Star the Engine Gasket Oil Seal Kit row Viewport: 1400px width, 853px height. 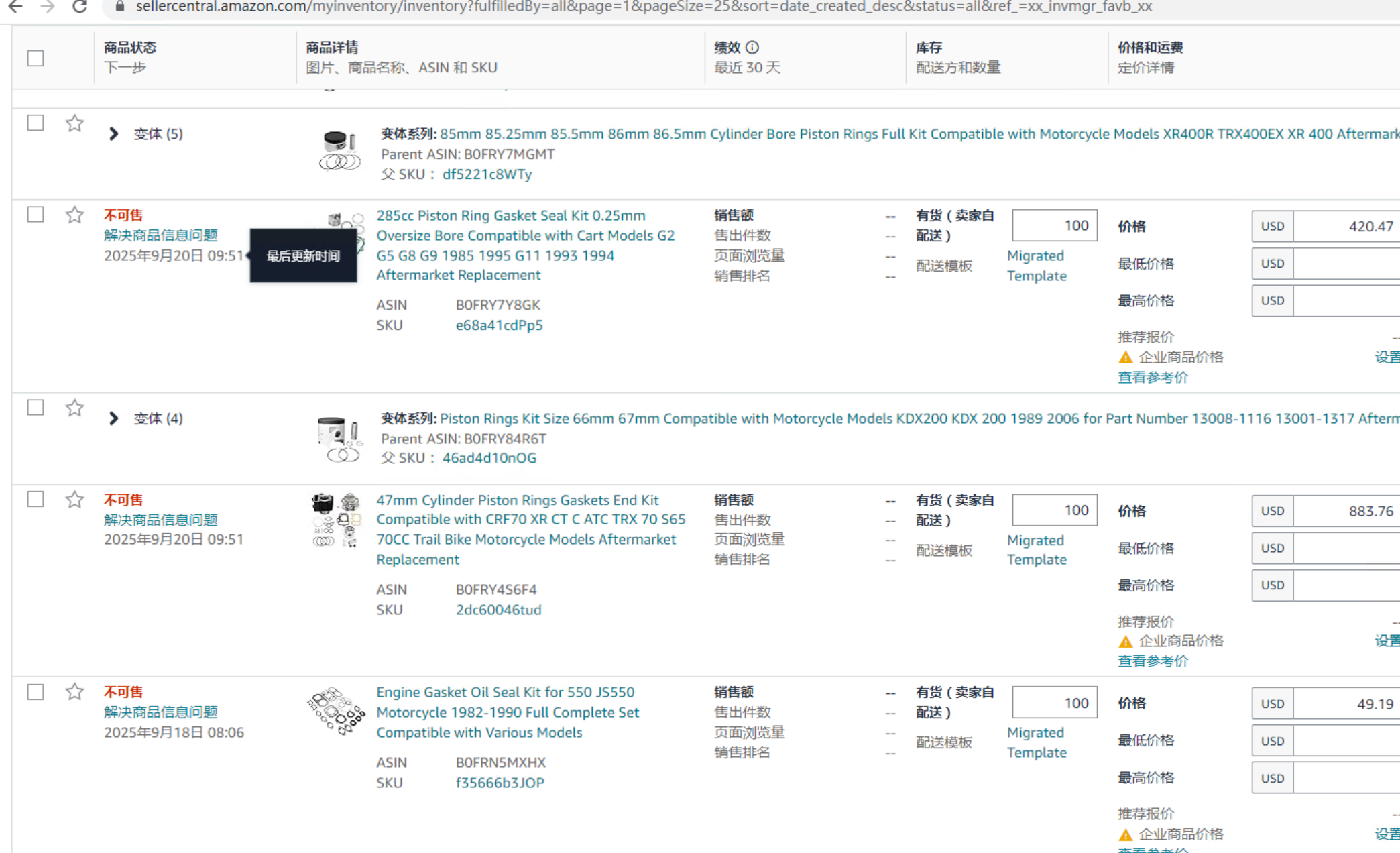(x=74, y=692)
